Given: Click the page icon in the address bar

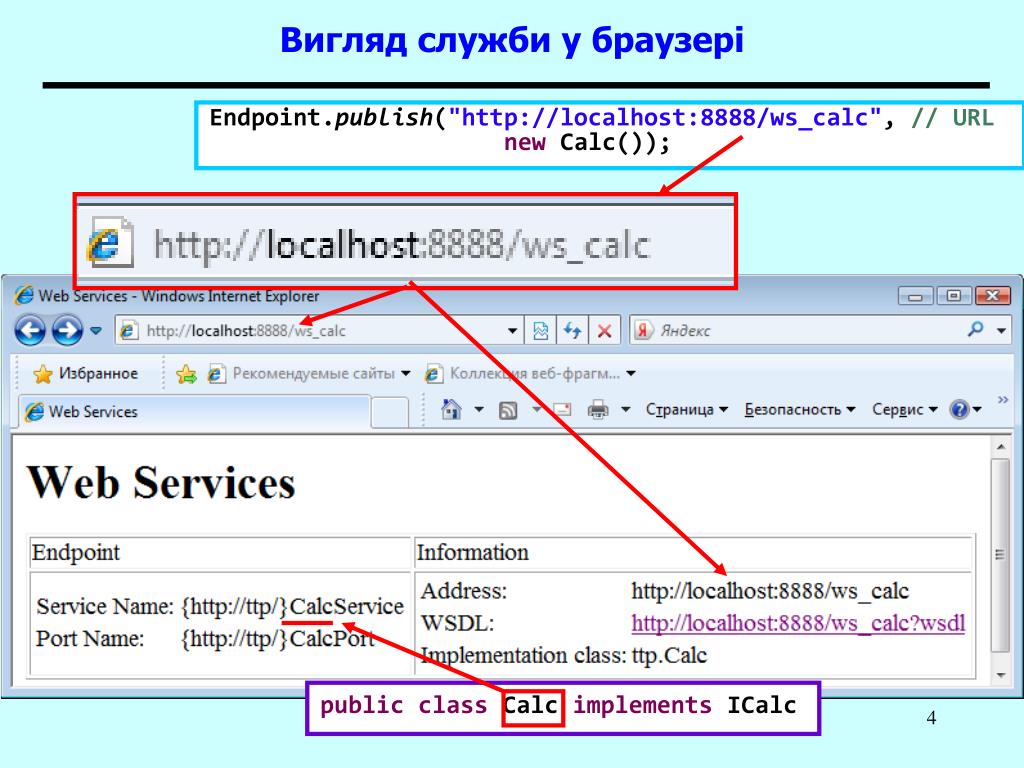Looking at the screenshot, I should click(x=129, y=330).
